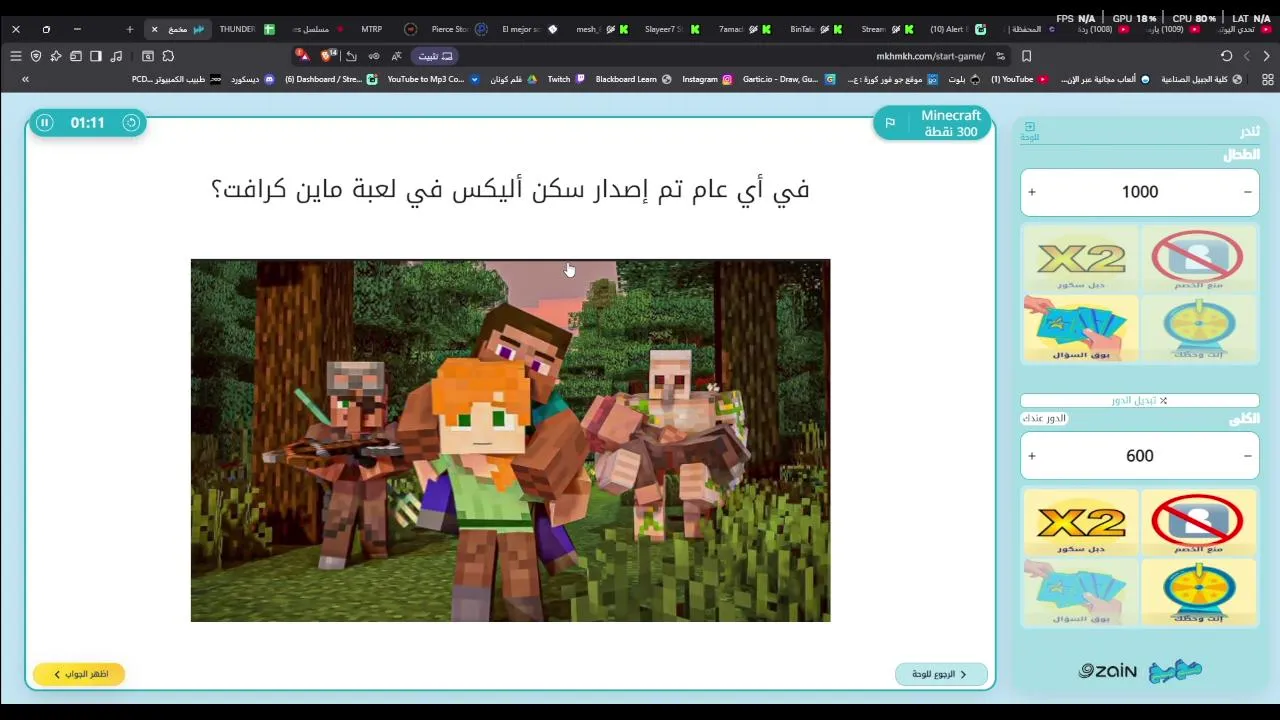Click the board exit icon atop the sidebar
The image size is (1280, 720).
tap(1030, 131)
